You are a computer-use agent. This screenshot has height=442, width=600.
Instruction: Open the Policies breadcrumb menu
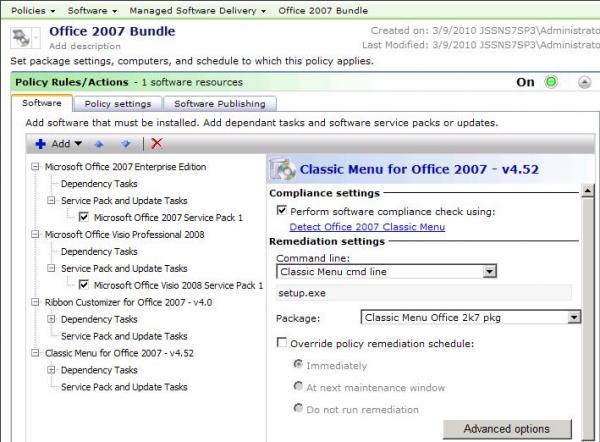pyautogui.click(x=33, y=10)
